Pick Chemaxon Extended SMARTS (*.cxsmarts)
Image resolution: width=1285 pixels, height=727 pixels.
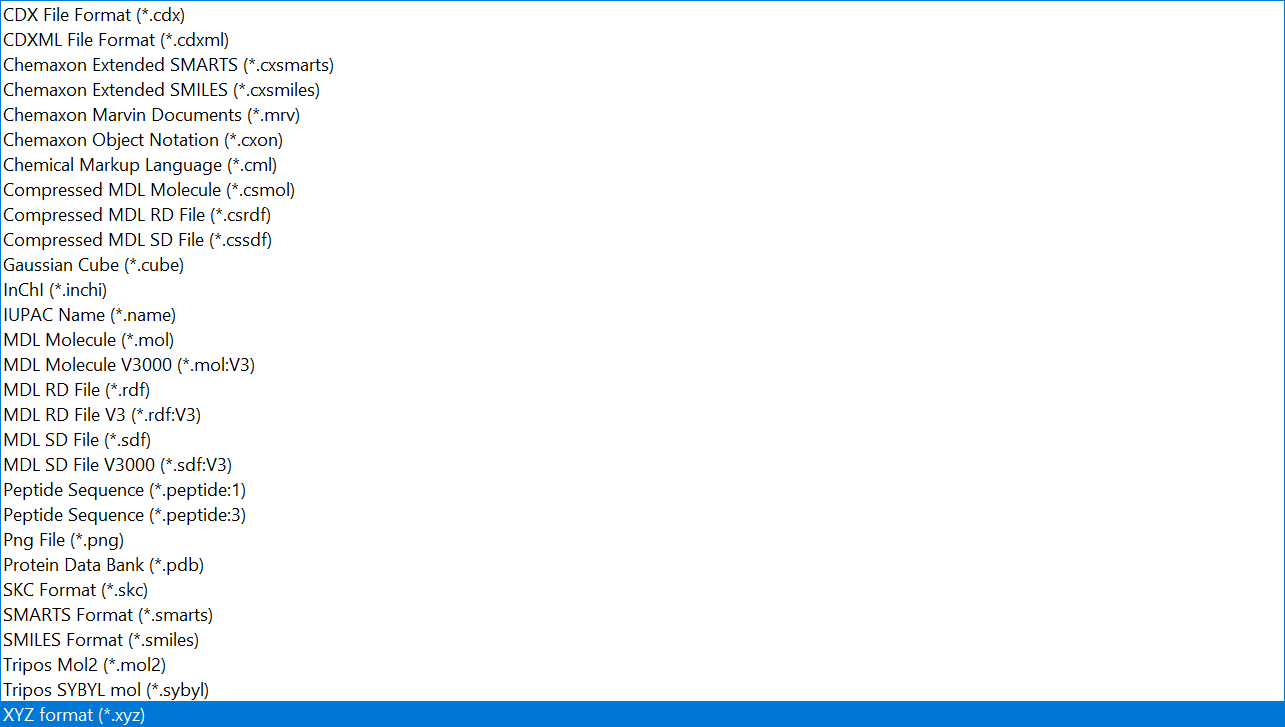[642, 65]
